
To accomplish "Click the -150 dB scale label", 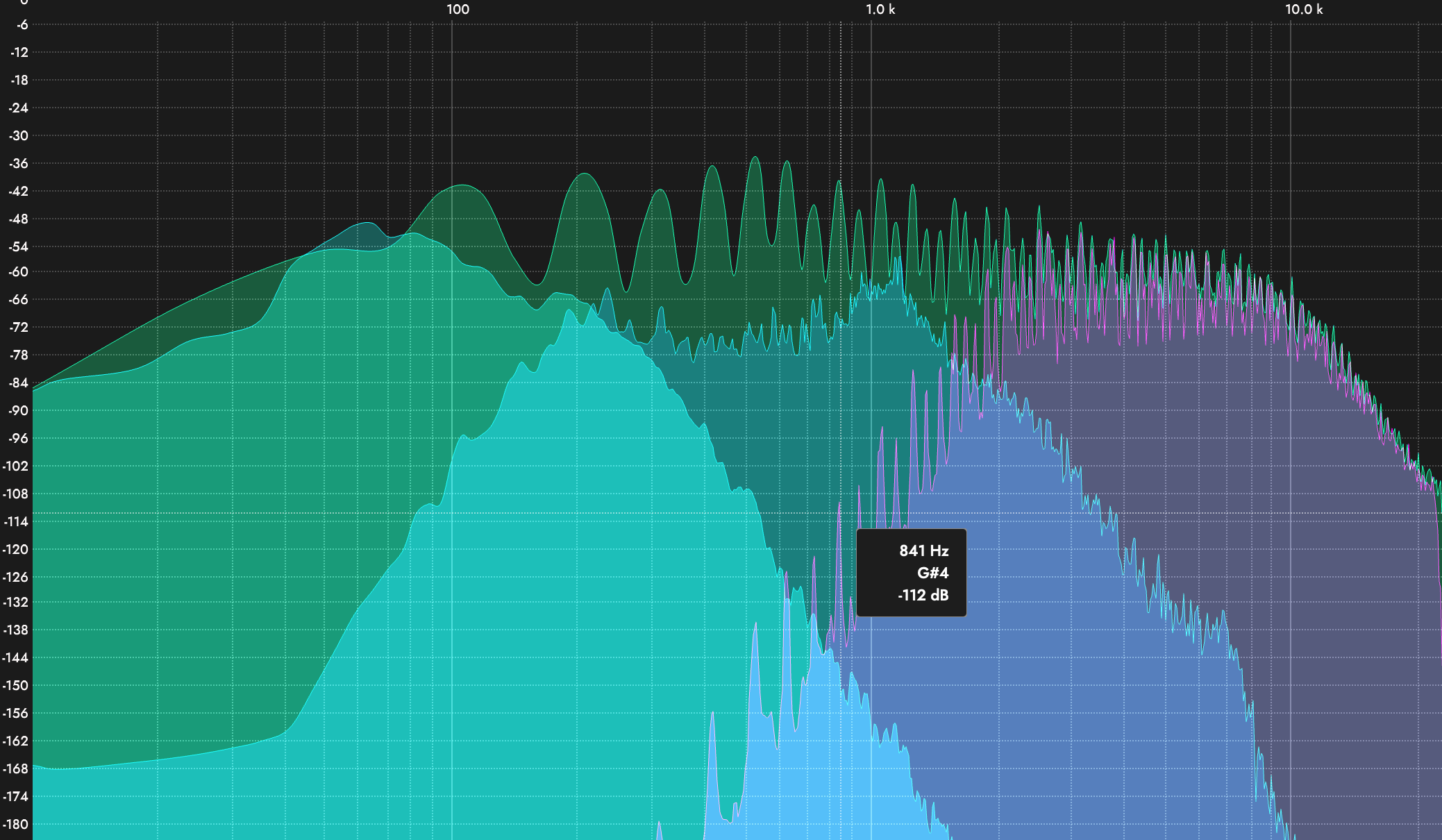I will (16, 685).
